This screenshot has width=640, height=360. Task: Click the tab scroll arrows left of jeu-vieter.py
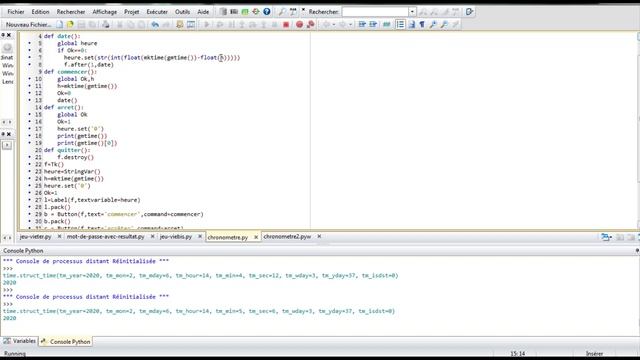tap(7, 237)
